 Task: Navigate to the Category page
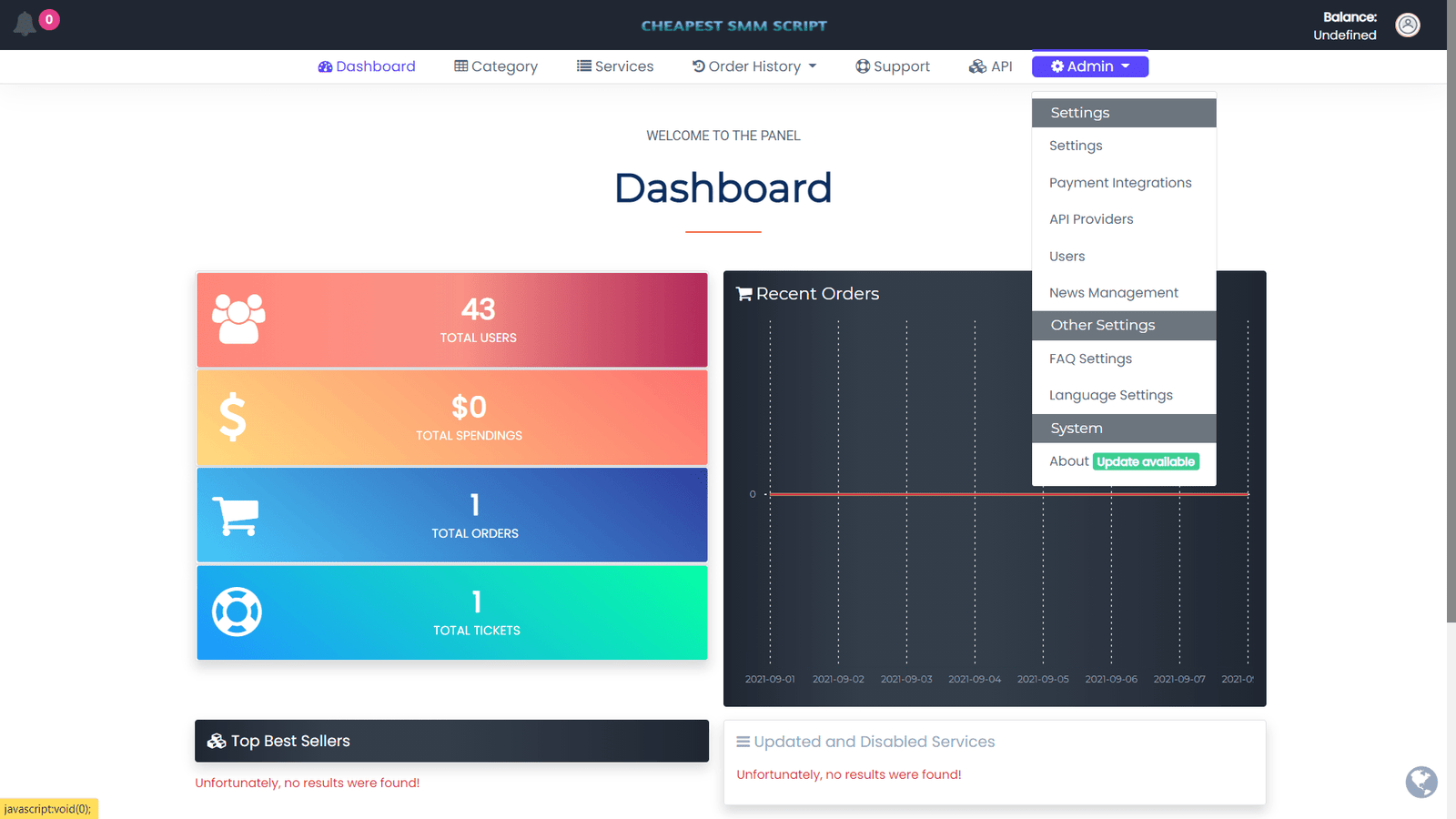tap(496, 66)
